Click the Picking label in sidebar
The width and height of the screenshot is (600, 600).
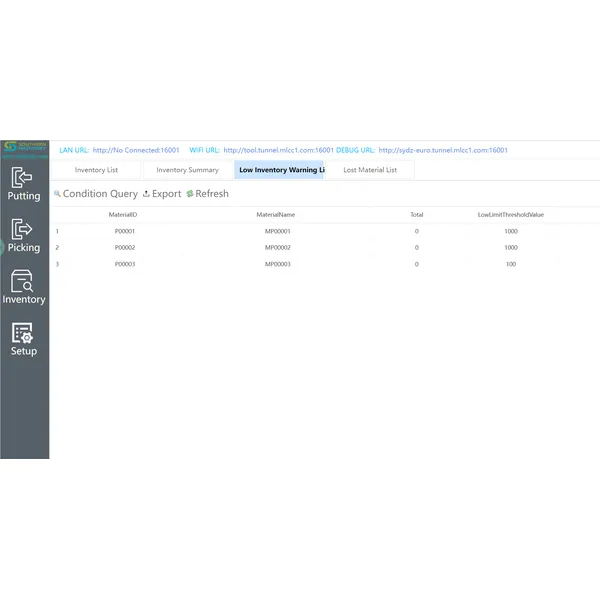click(24, 248)
